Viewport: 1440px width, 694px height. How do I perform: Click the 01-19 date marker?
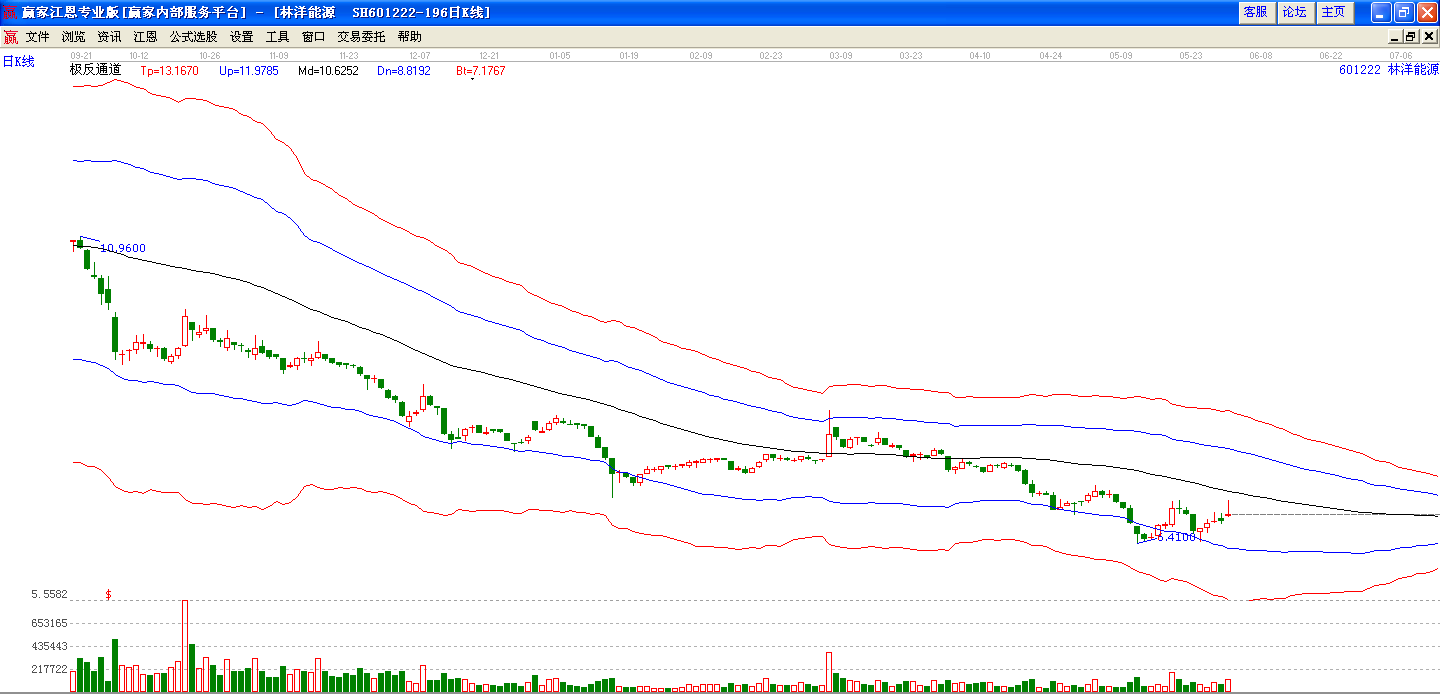click(629, 56)
